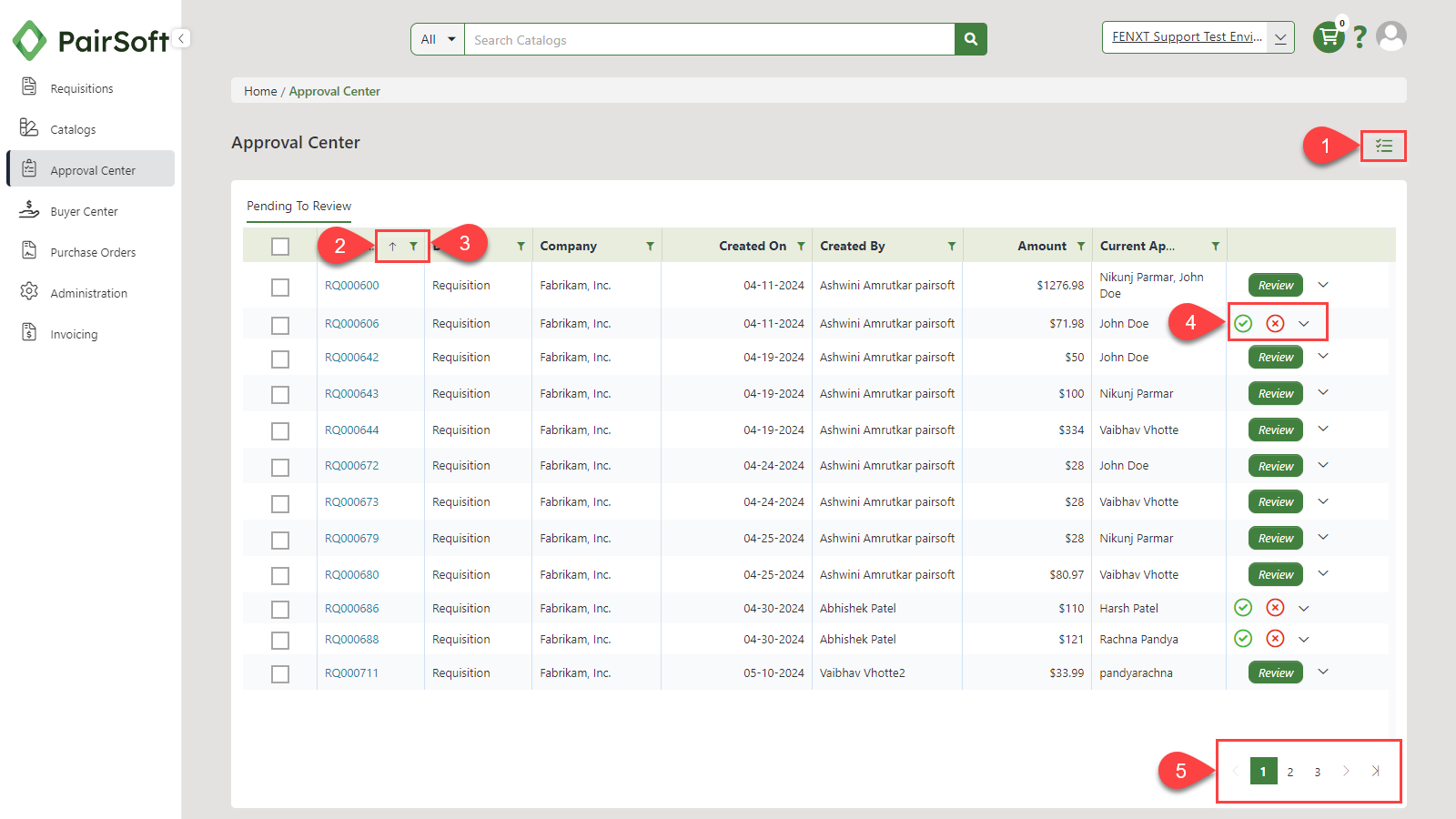Click inside the Search Catalogs field
The width and height of the screenshot is (1456, 819).
tap(710, 39)
